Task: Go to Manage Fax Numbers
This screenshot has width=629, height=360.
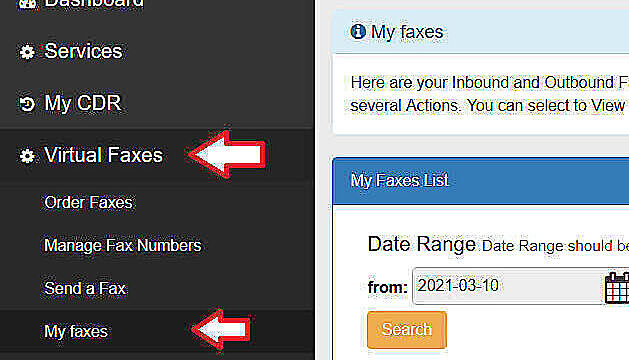Action: tap(123, 246)
